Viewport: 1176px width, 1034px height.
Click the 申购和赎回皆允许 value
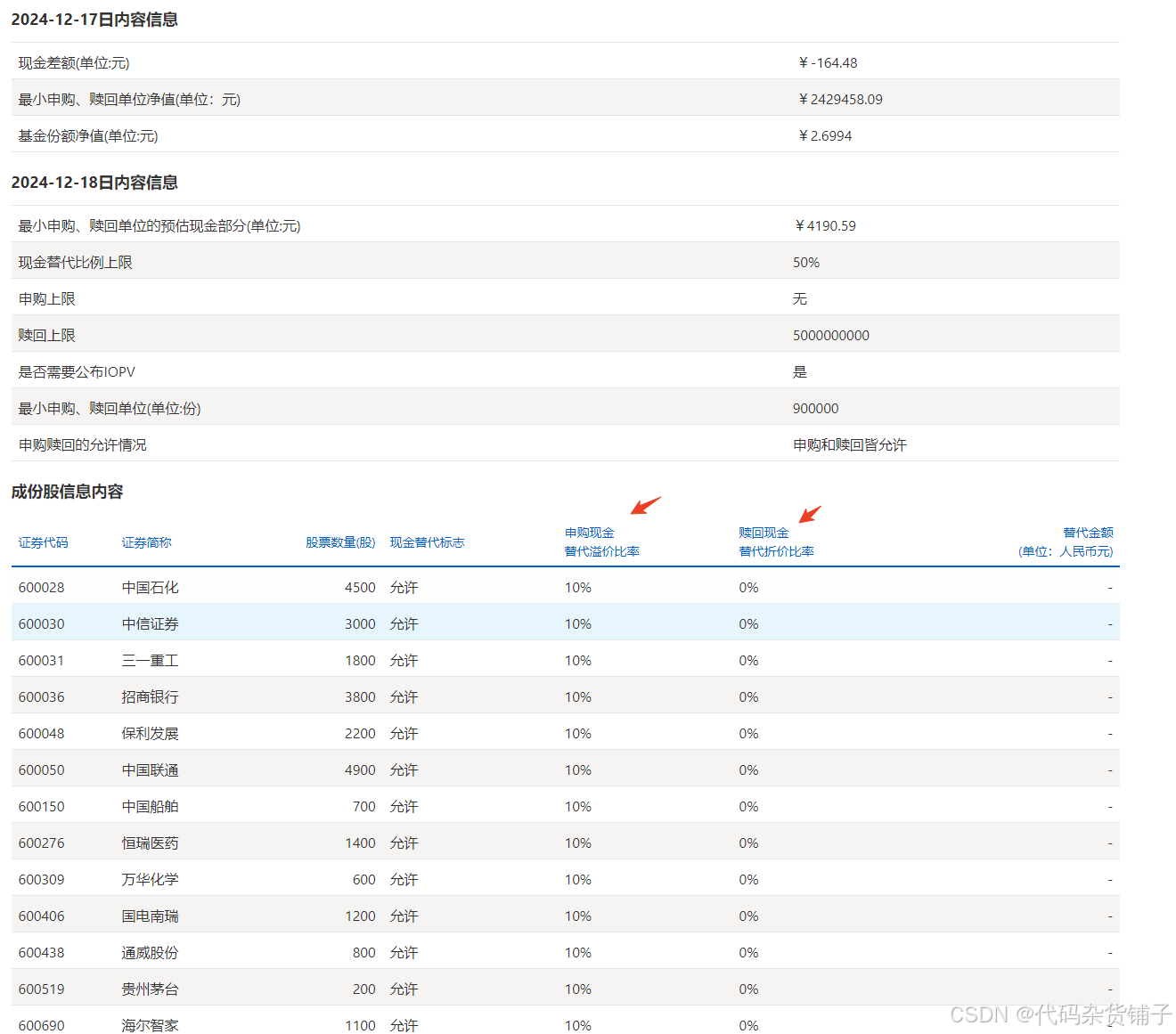(850, 445)
